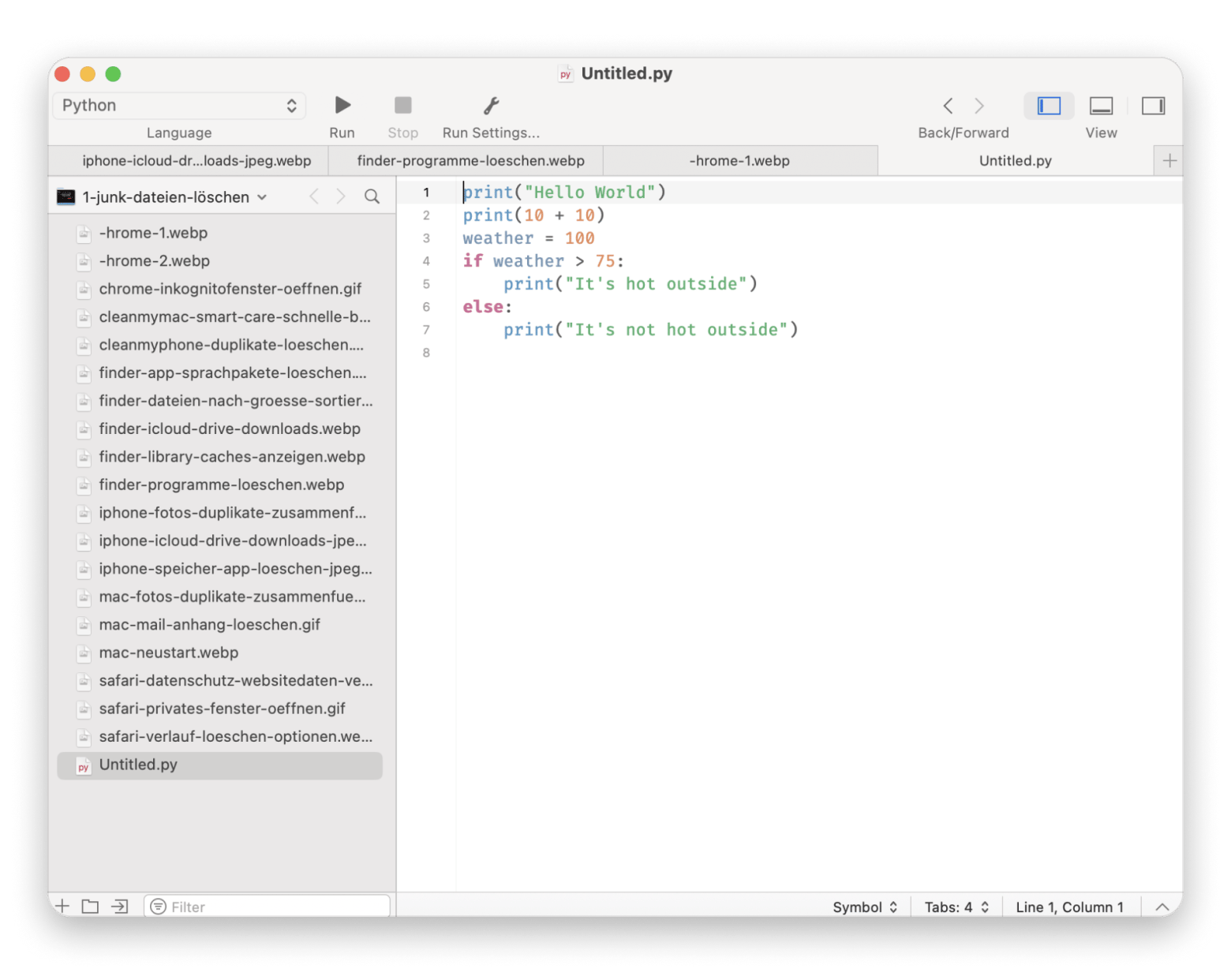This screenshot has width=1231, height=980.
Task: Add new file with sidebar plus icon
Action: click(63, 907)
